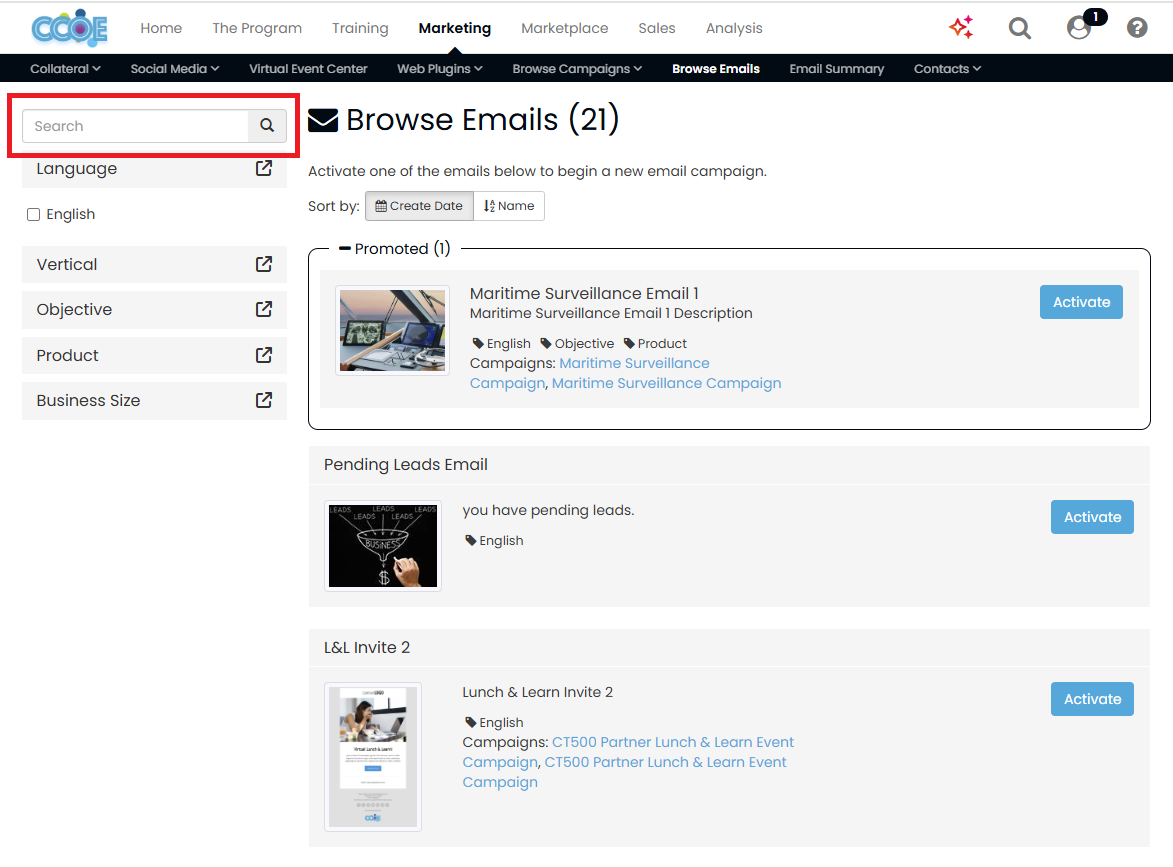
Task: Click the English tag on L&L Invite 2
Action: pyautogui.click(x=494, y=722)
